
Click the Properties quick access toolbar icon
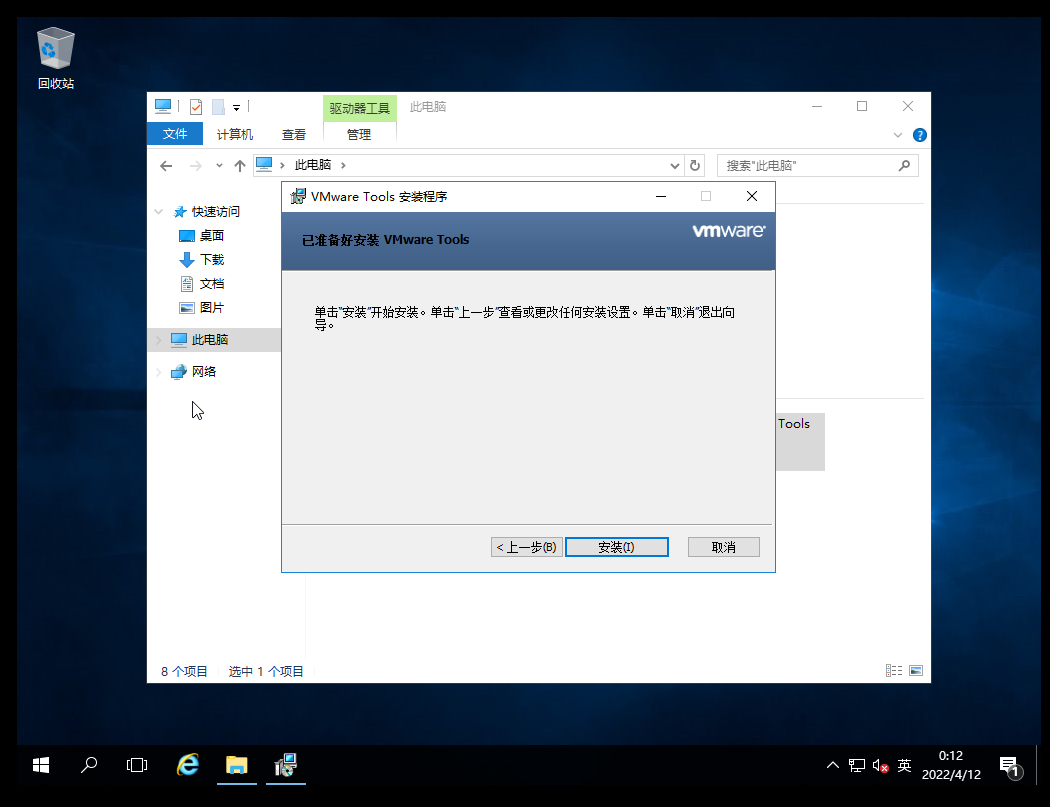196,106
